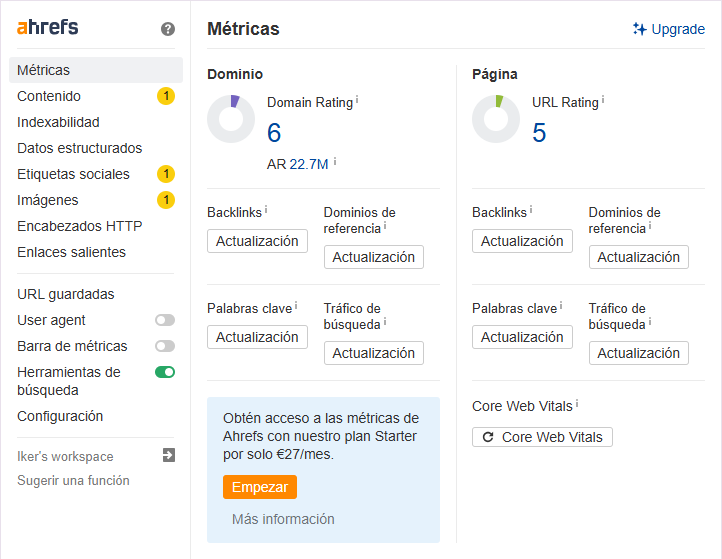Click the Domain Rating value 6
722x559 pixels.
coord(274,133)
